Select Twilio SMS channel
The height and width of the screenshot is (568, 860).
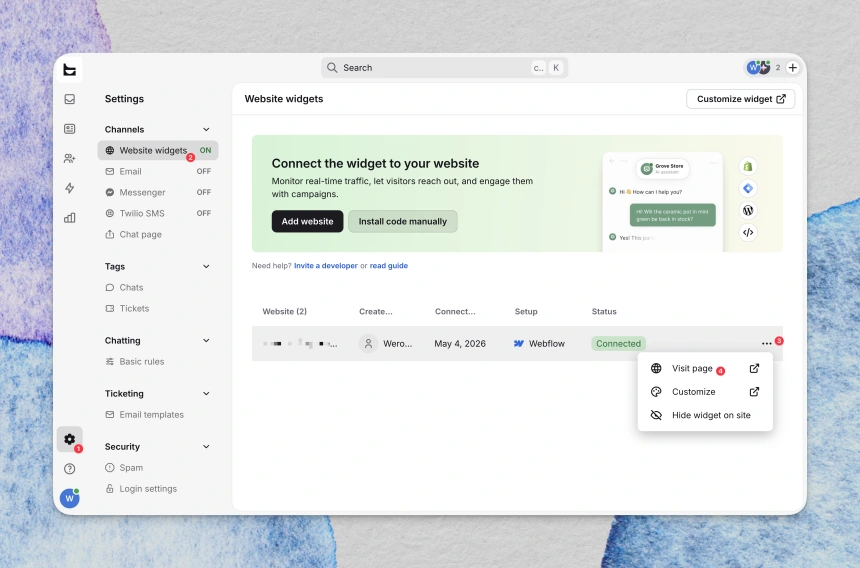pyautogui.click(x=158, y=213)
